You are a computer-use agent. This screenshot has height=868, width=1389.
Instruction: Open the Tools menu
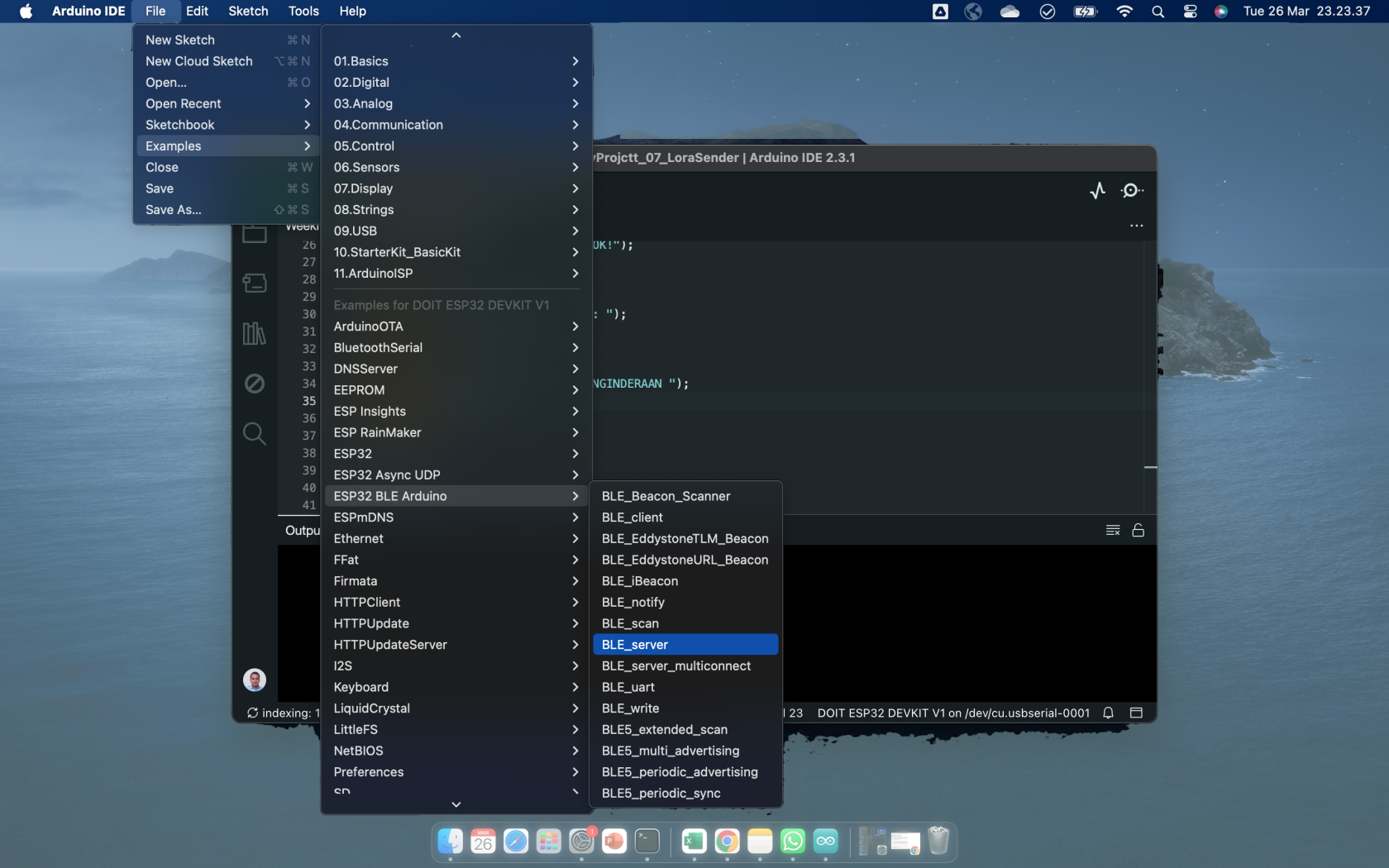[x=303, y=12]
